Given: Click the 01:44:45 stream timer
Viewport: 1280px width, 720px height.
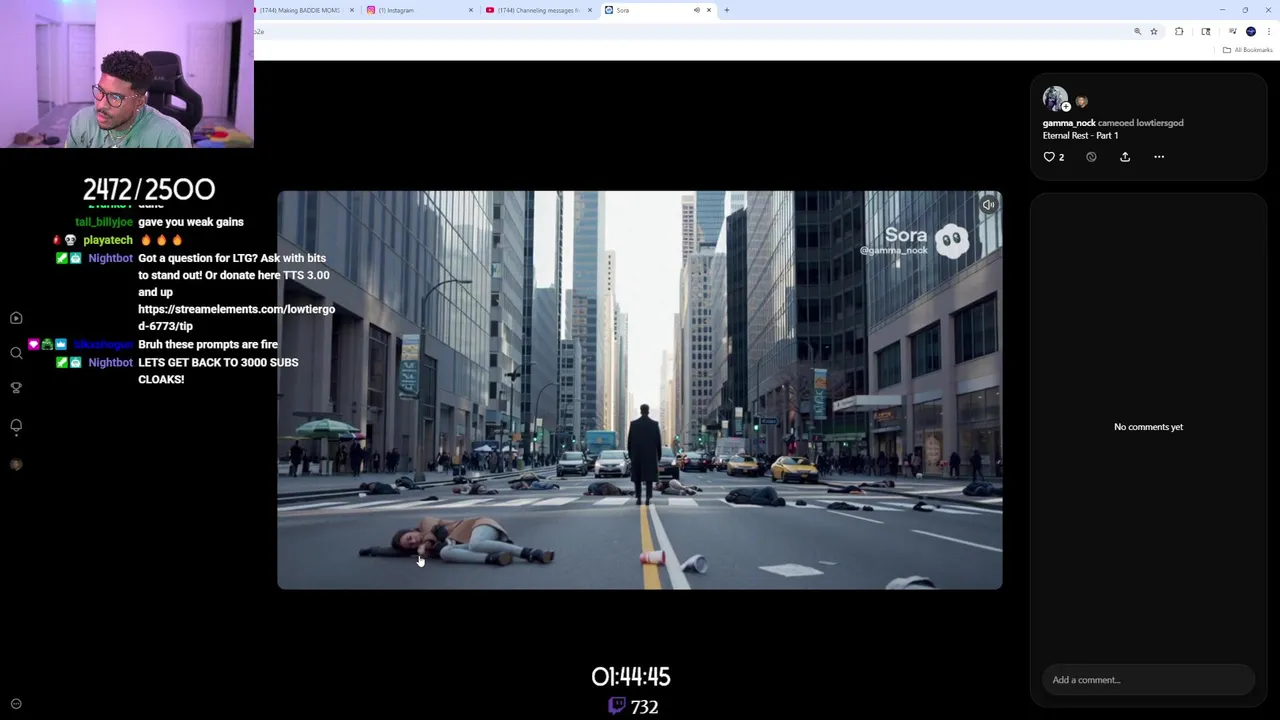Looking at the screenshot, I should coord(631,677).
